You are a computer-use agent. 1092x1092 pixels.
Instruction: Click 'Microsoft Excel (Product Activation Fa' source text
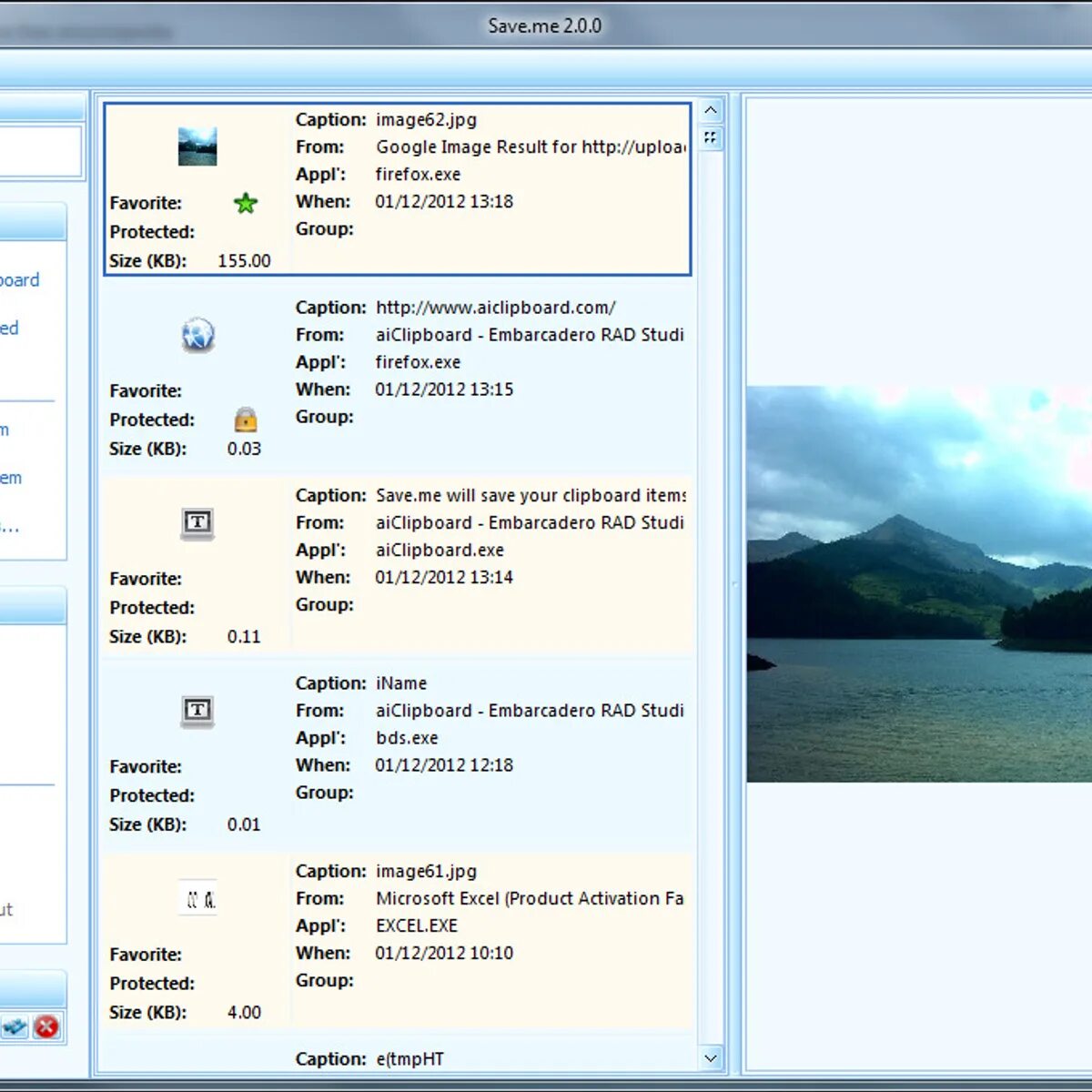pyautogui.click(x=530, y=899)
